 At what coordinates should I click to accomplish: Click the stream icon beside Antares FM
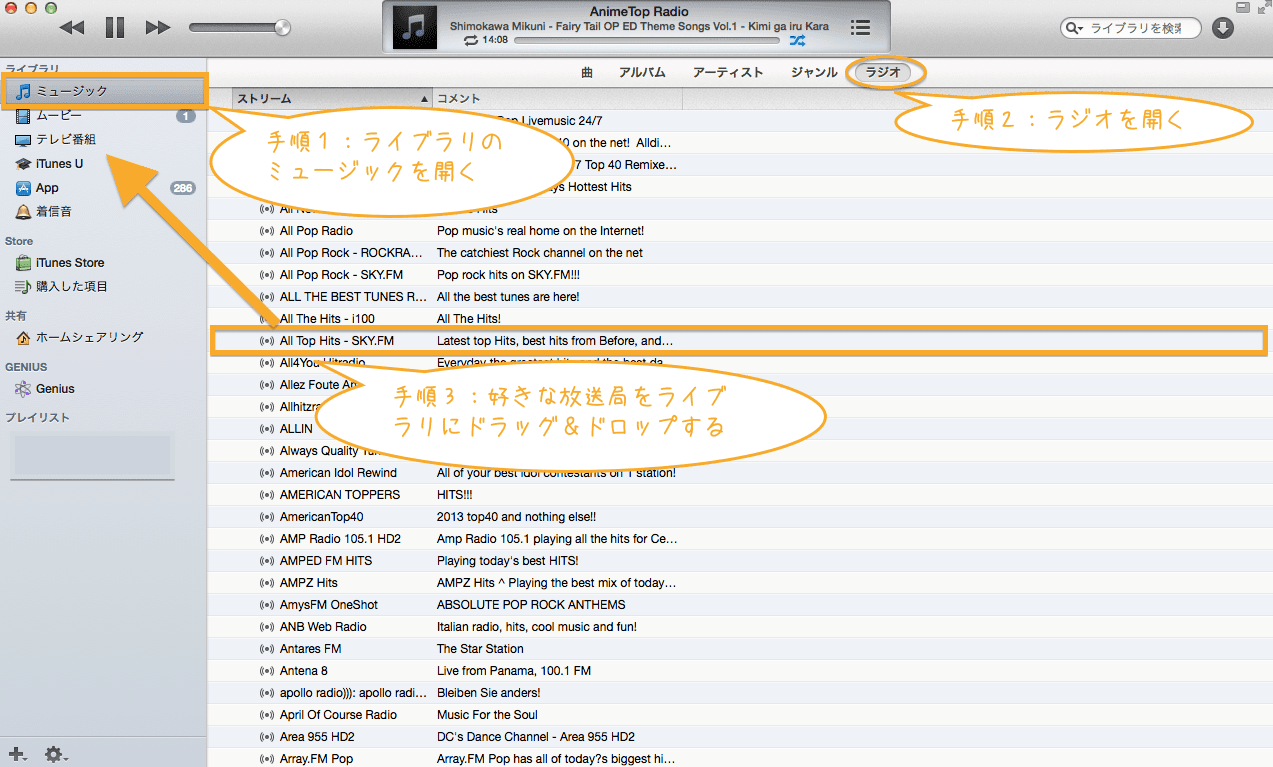(x=266, y=649)
